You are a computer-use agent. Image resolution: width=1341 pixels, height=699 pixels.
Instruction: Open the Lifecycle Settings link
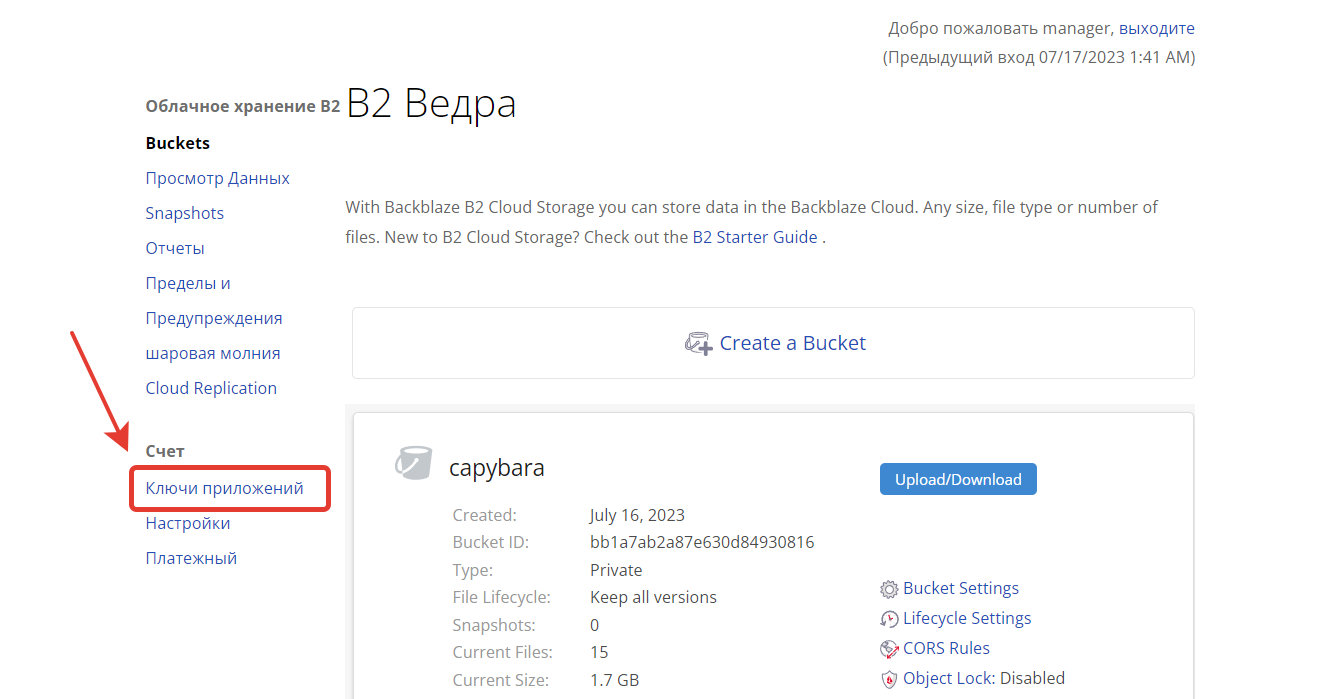coord(967,618)
